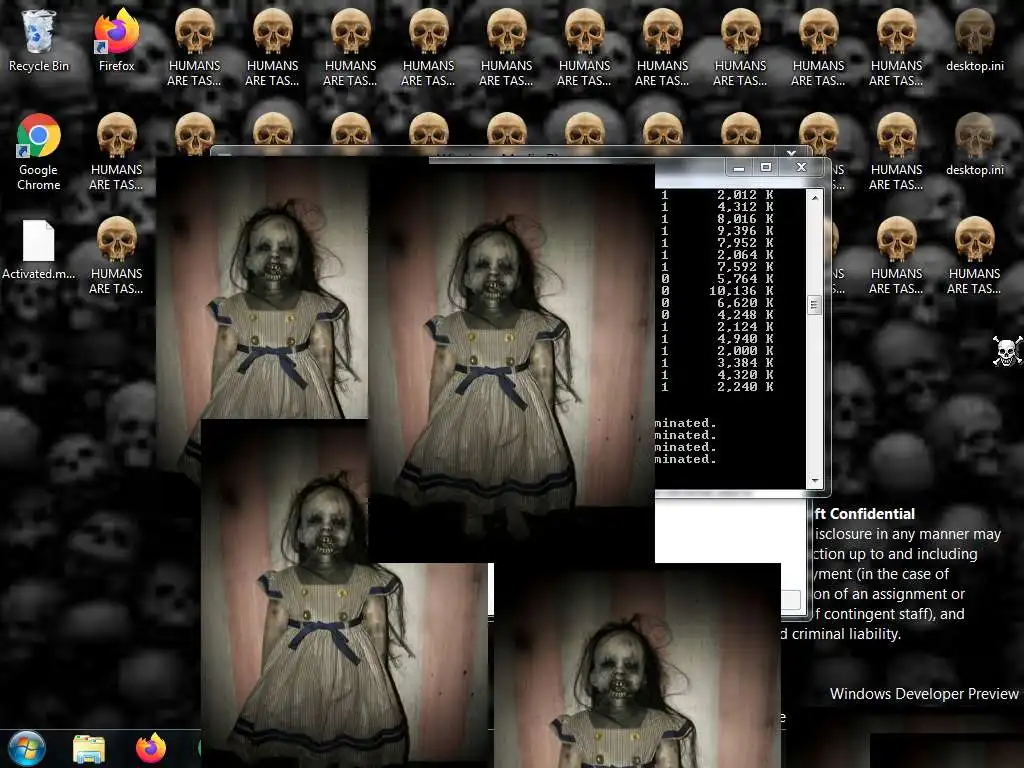
Task: Click the bold "ft Confidential" heading text
Action: (865, 514)
